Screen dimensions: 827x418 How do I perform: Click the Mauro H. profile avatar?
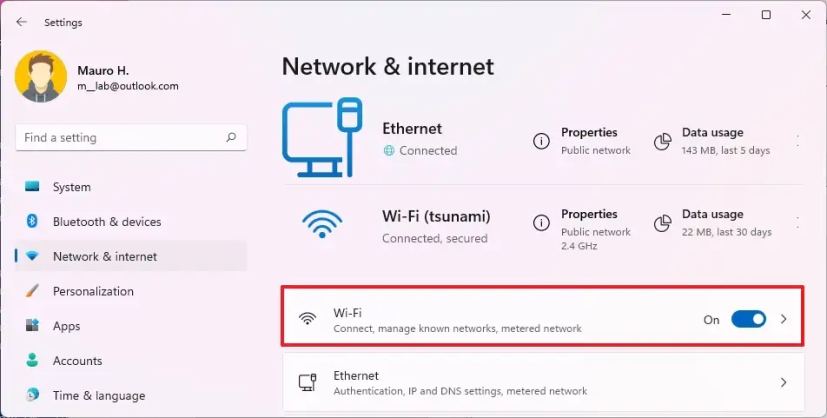click(41, 76)
